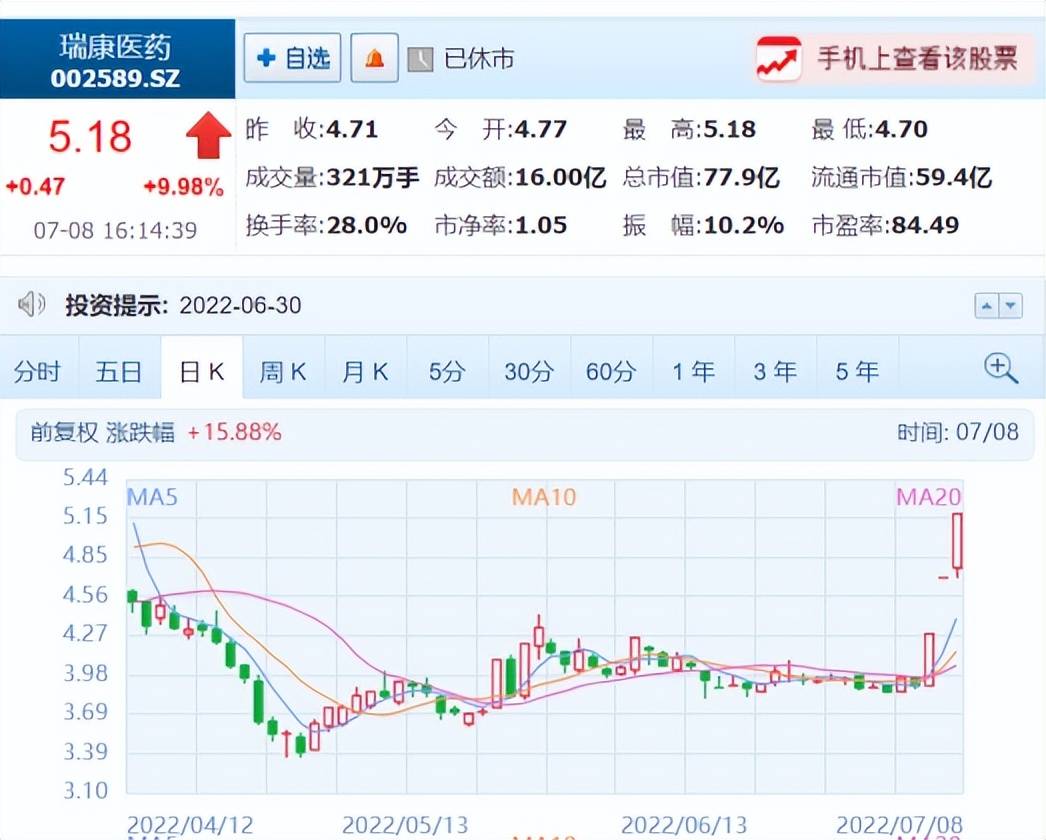This screenshot has height=840, width=1046.
Task: Click the clock icon beside 已休市
Action: (x=421, y=59)
